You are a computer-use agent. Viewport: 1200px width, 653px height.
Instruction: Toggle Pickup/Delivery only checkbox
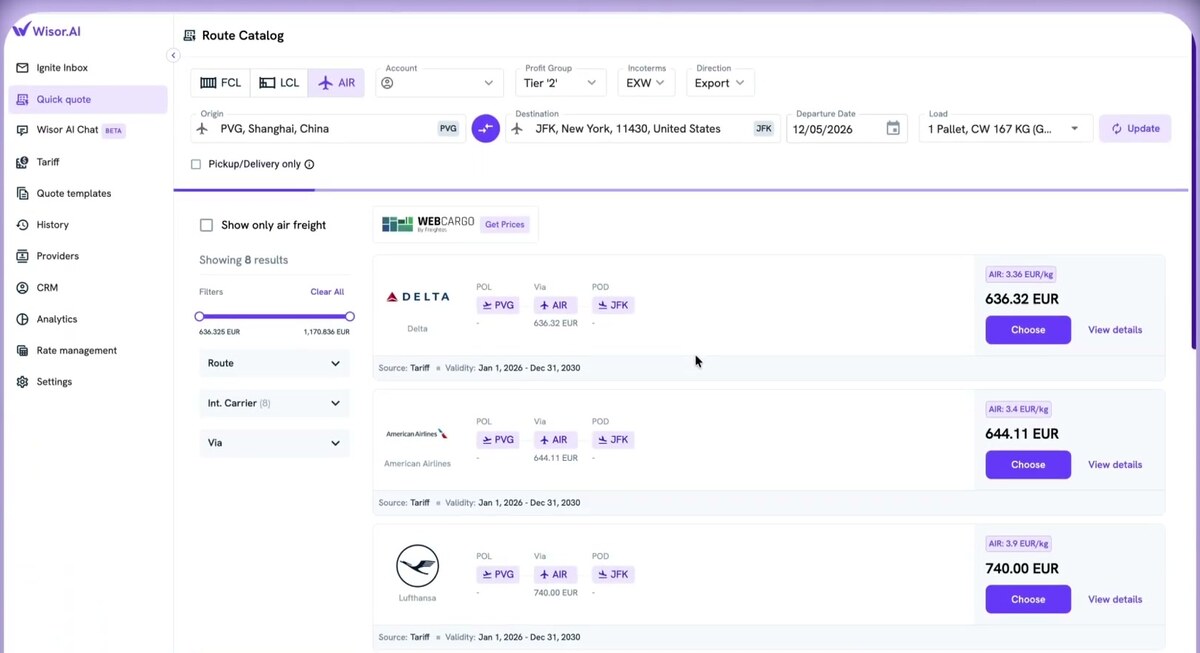pos(196,164)
